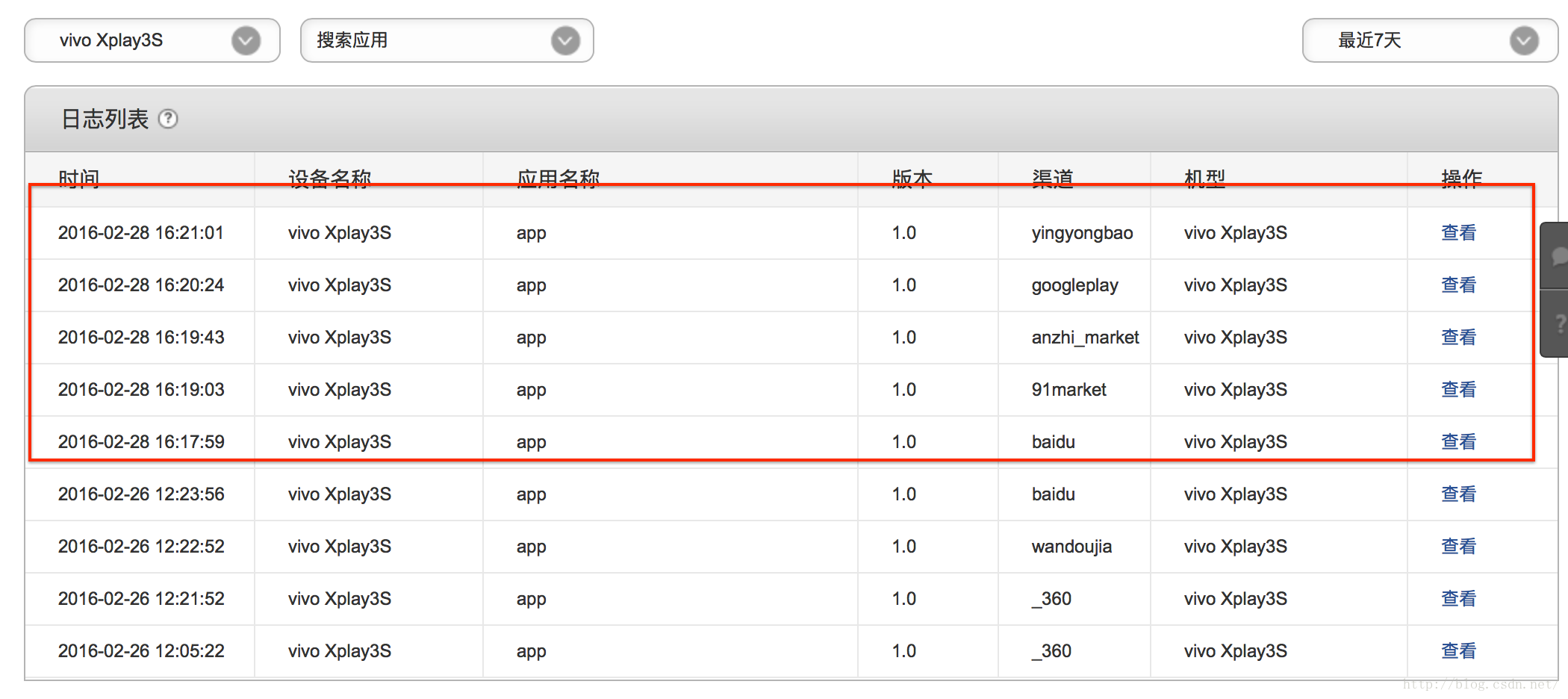Select the wandoujia channel cell
Viewport: 1568px width, 699px height.
(1071, 547)
